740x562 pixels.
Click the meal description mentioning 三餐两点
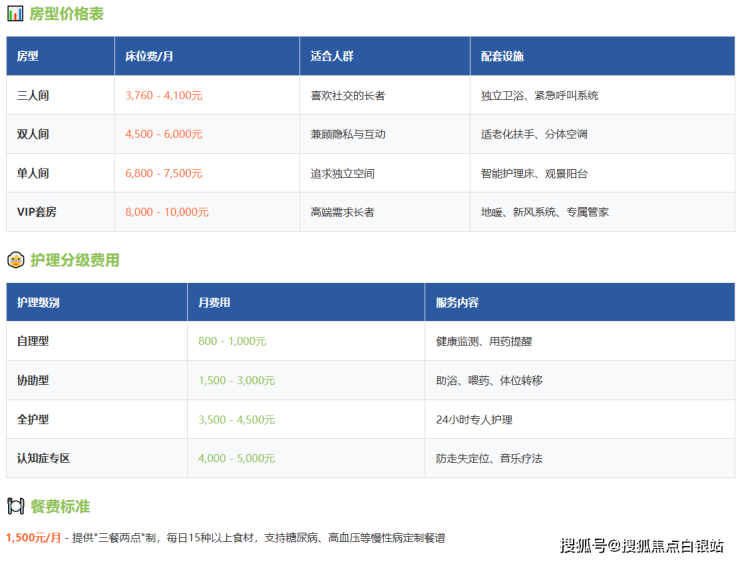[x=259, y=538]
